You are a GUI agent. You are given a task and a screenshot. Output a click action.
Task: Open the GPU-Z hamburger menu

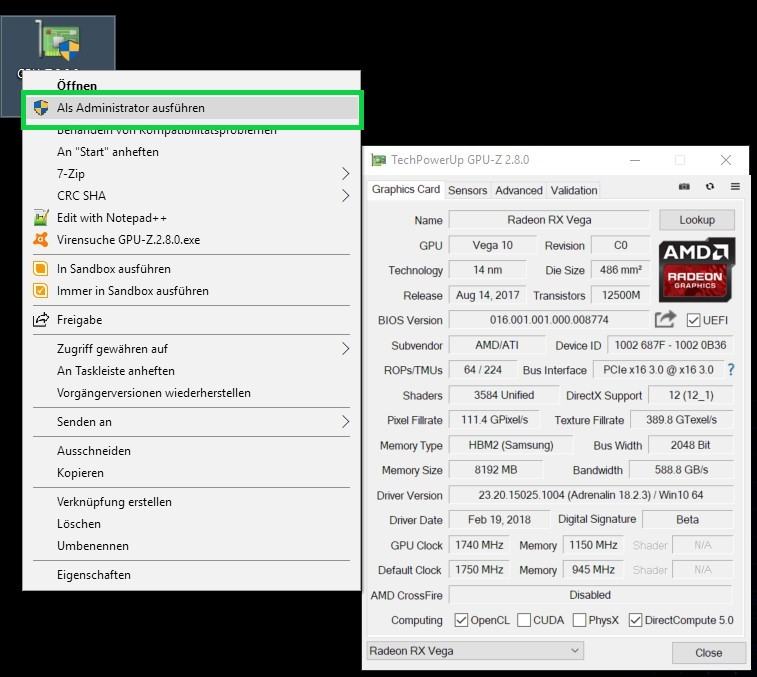click(x=735, y=186)
